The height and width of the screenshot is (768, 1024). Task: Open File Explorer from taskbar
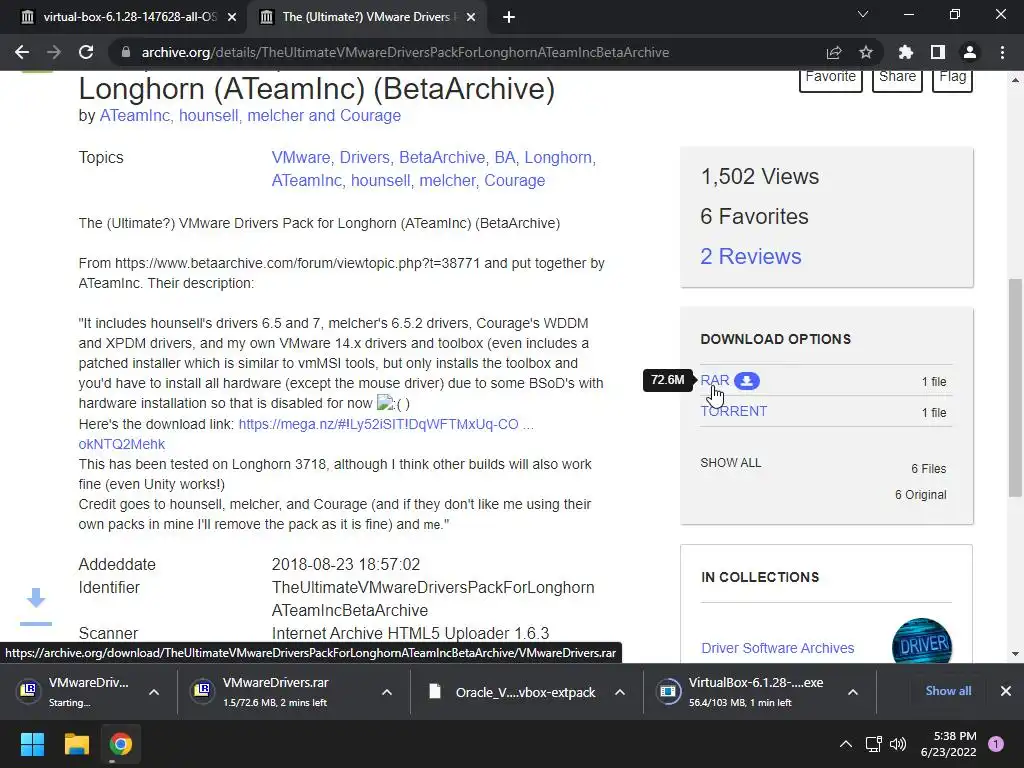(76, 744)
